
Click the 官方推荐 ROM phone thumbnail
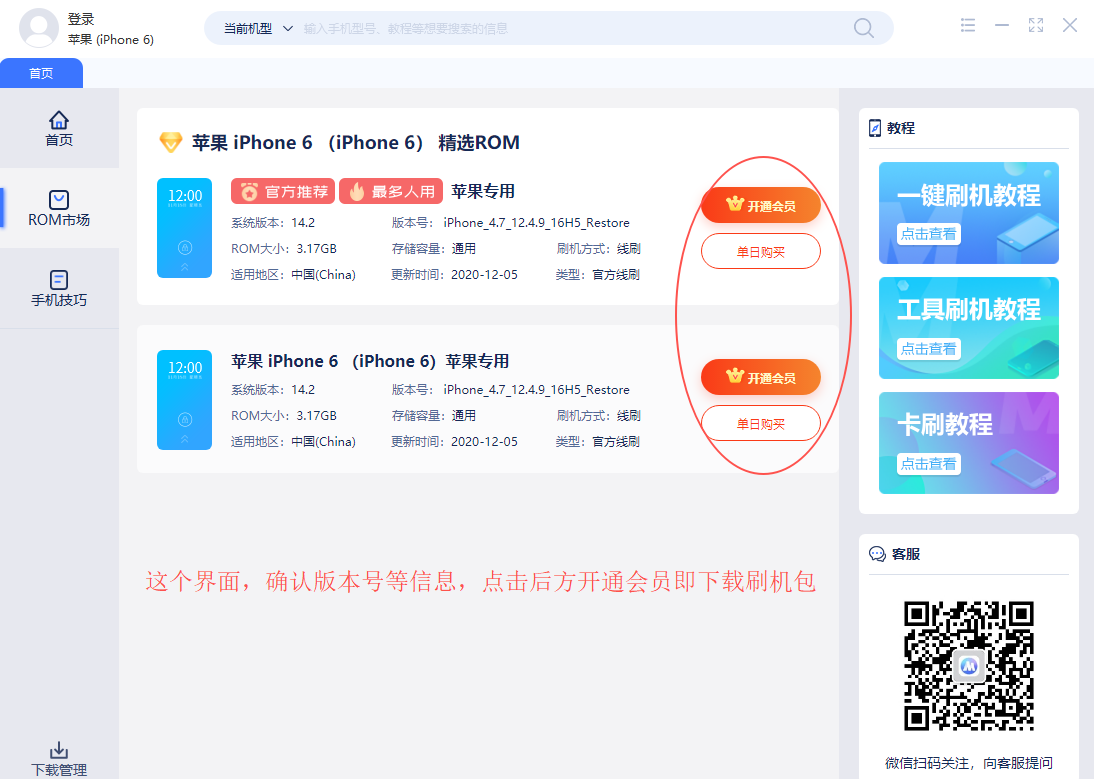184,228
